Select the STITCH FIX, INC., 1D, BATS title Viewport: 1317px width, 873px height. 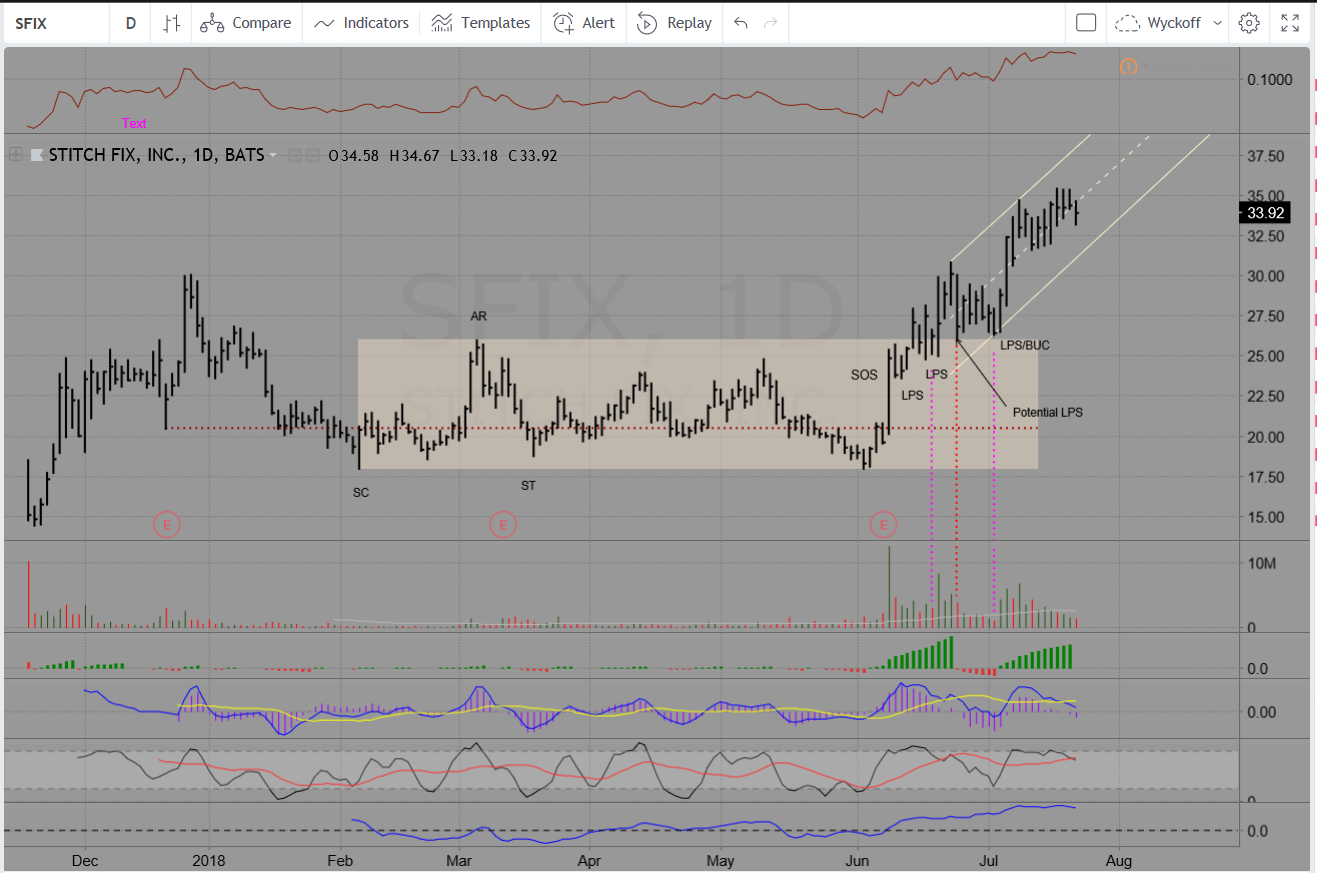point(157,155)
